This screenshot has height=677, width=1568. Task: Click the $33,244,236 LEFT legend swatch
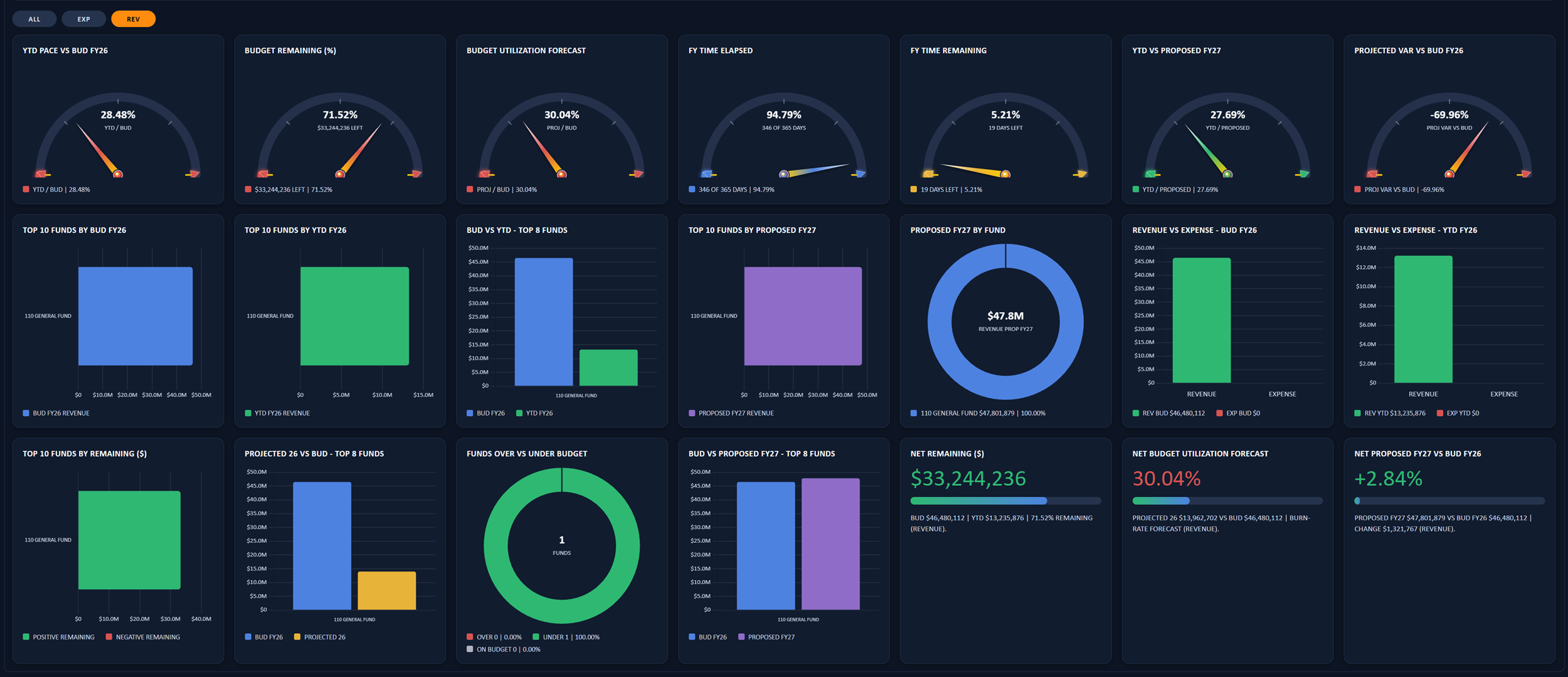click(248, 189)
